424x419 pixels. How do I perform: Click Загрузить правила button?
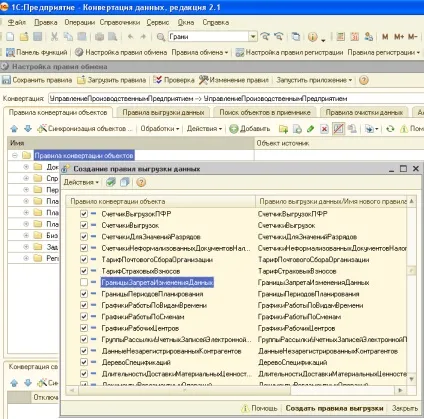point(112,80)
